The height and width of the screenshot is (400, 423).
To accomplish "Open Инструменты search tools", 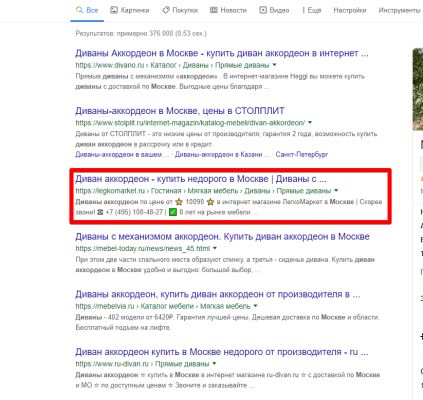I will (399, 10).
